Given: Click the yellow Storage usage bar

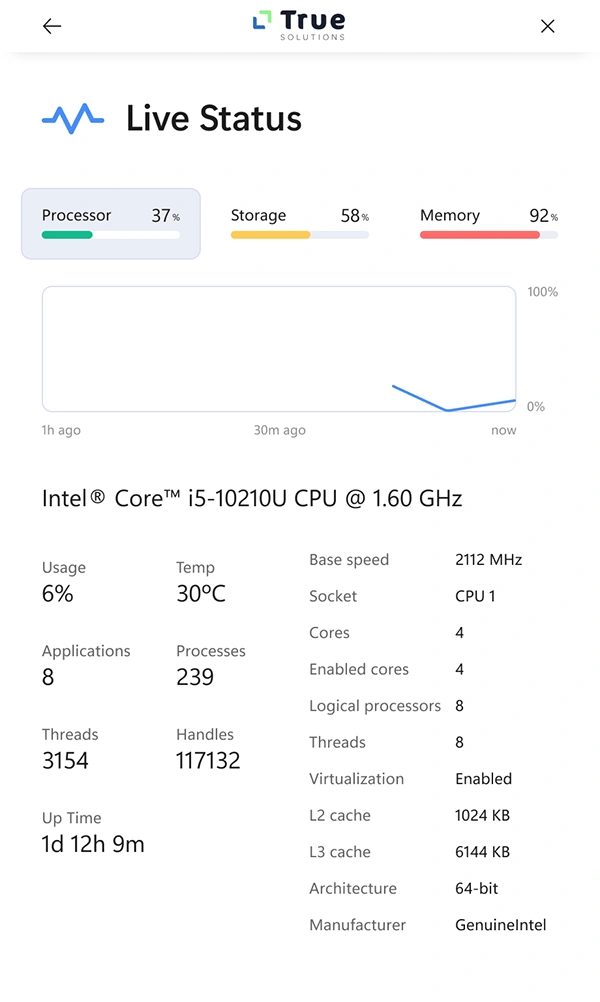Looking at the screenshot, I should 270,235.
